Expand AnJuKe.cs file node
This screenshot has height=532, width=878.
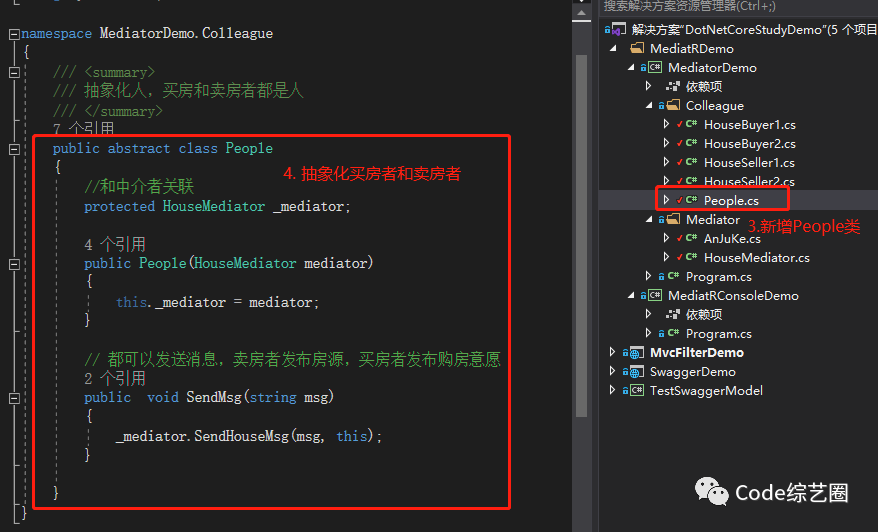666,238
